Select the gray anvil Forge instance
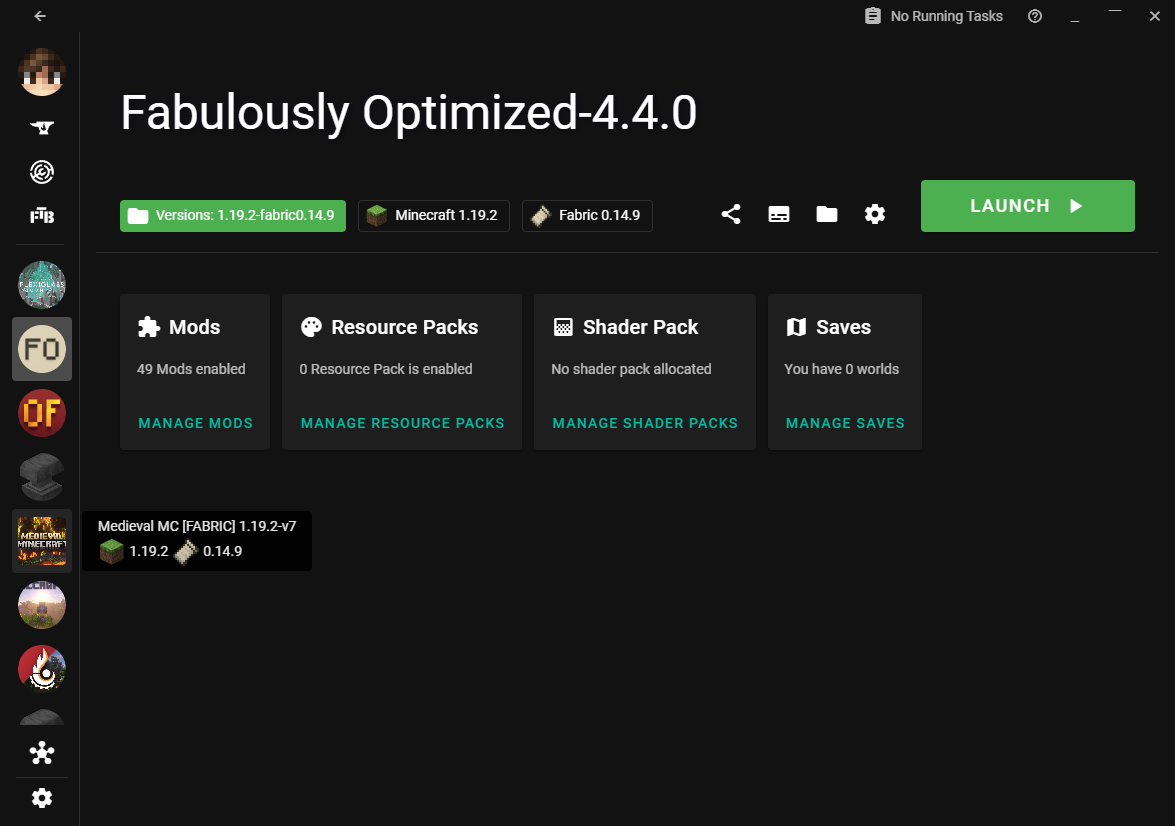 pyautogui.click(x=42, y=477)
